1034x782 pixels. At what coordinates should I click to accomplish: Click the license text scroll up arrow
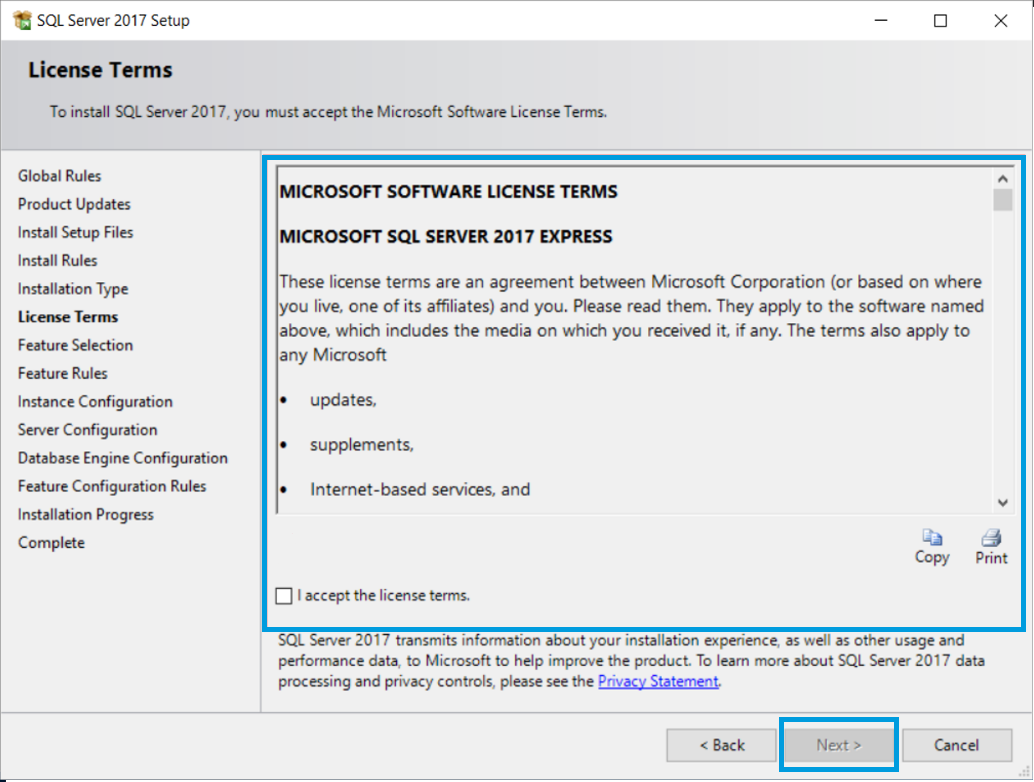pyautogui.click(x=1002, y=179)
